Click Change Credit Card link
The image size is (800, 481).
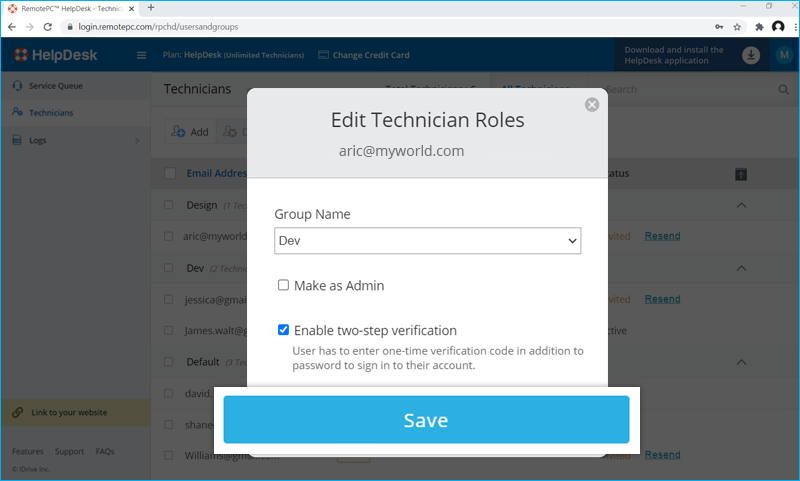tap(364, 55)
